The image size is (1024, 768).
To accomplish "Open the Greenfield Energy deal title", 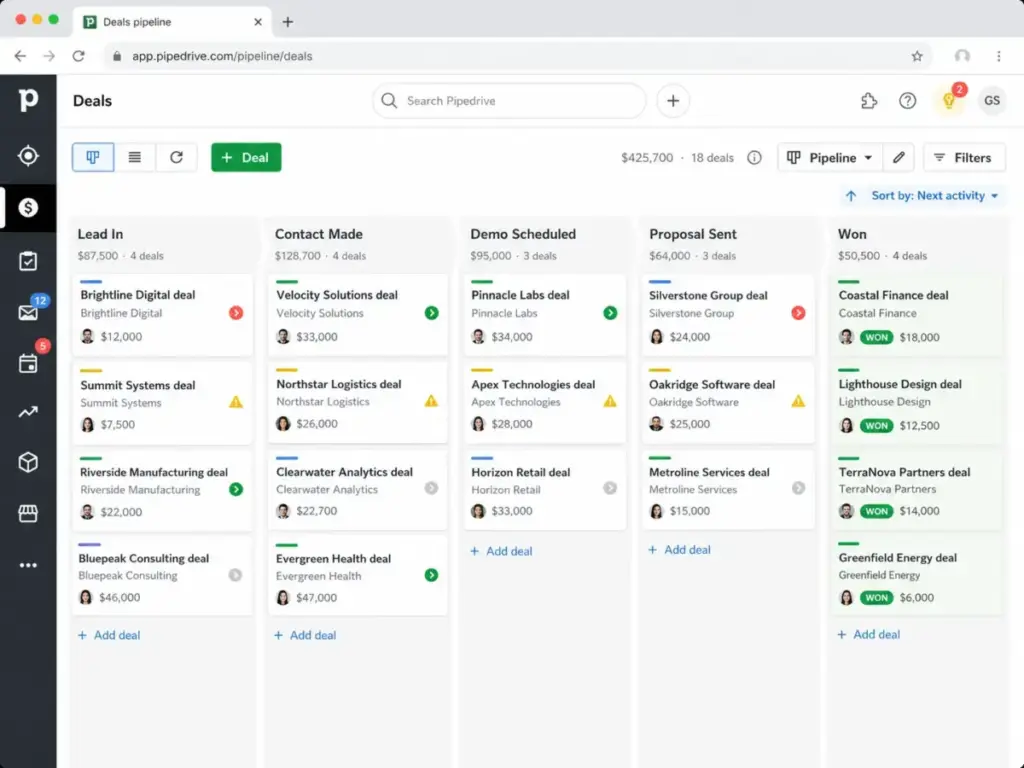I will pos(898,558).
